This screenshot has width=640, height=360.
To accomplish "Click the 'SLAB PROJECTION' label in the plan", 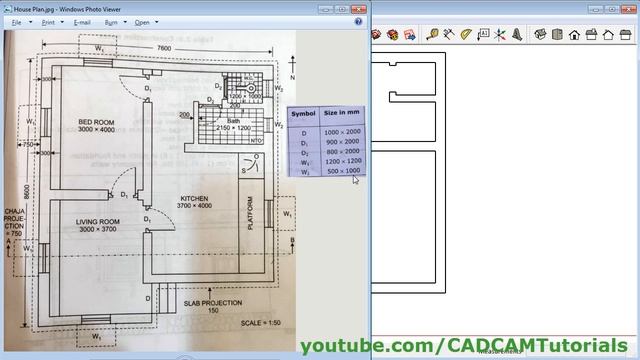I will point(213,303).
